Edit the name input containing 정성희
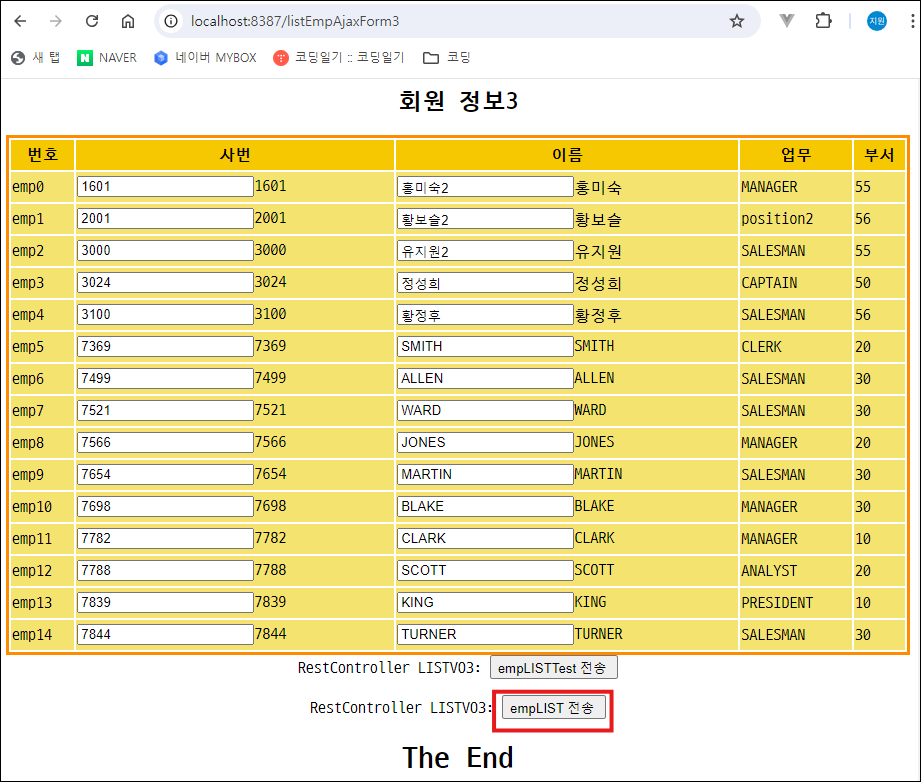The width and height of the screenshot is (921, 782). point(485,283)
